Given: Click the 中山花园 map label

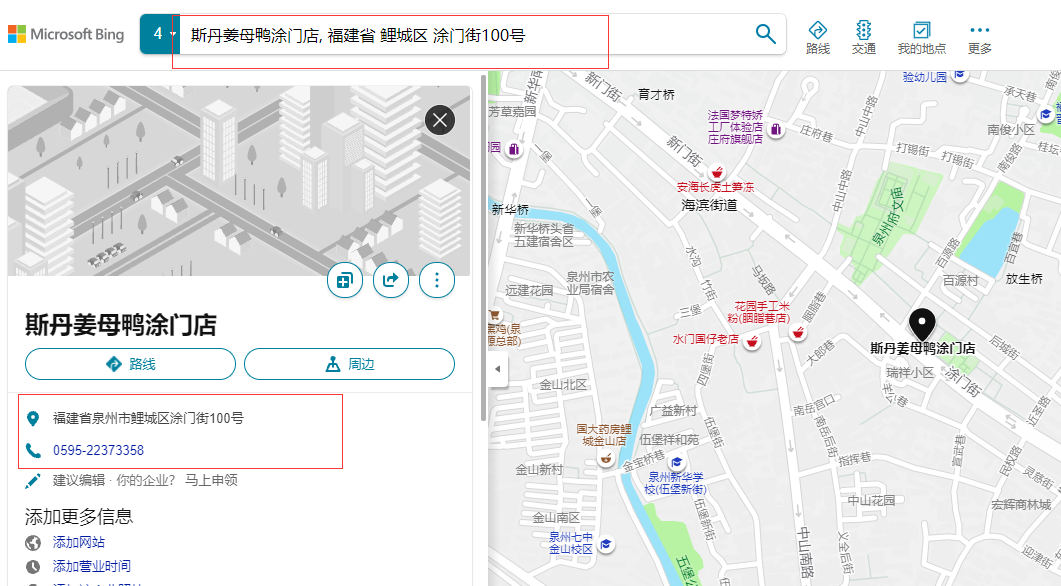Looking at the screenshot, I should click(872, 501).
